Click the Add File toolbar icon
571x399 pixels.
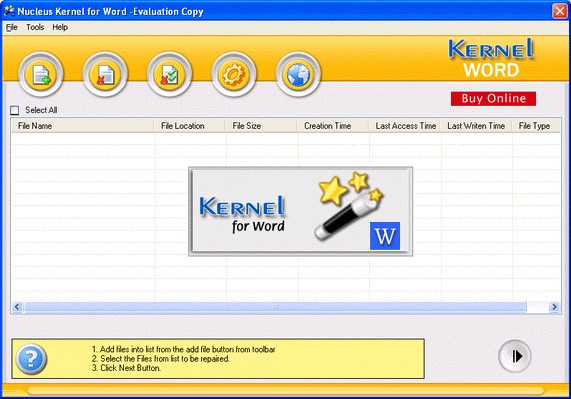click(40, 74)
